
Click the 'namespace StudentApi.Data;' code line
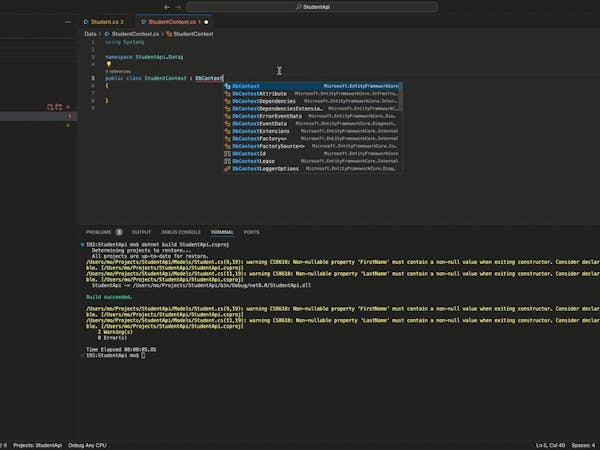(x=144, y=57)
